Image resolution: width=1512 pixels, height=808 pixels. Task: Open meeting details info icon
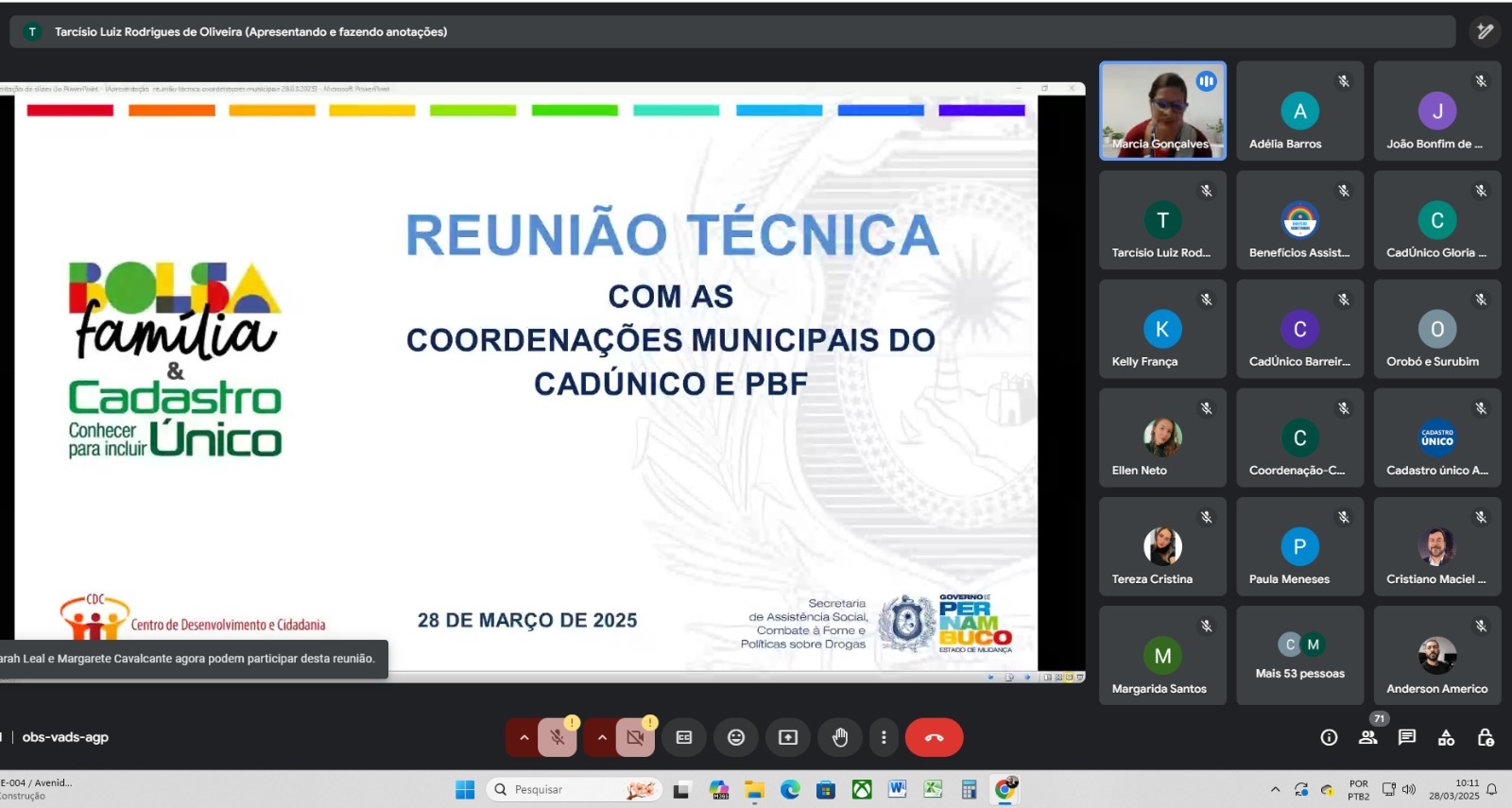pyautogui.click(x=1329, y=738)
